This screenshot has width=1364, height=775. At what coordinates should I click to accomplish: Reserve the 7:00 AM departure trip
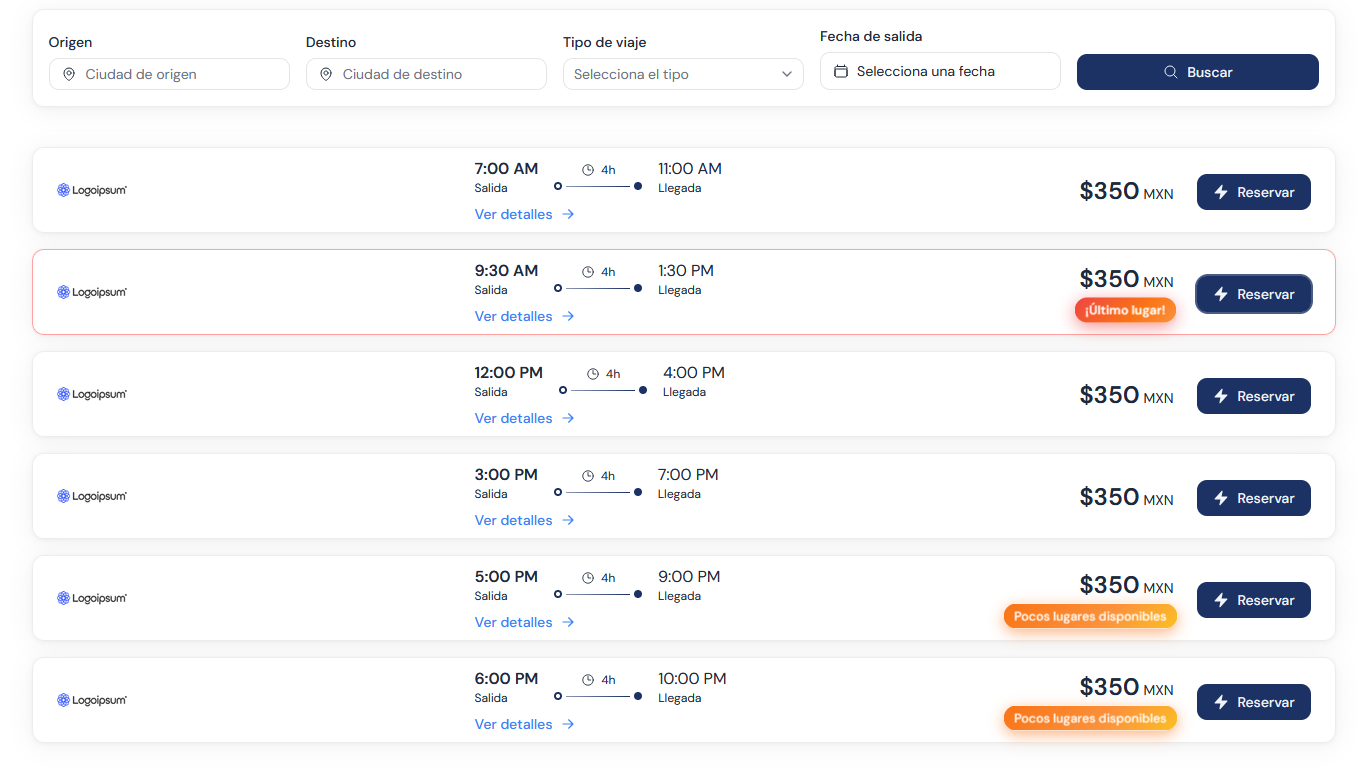pos(1254,192)
